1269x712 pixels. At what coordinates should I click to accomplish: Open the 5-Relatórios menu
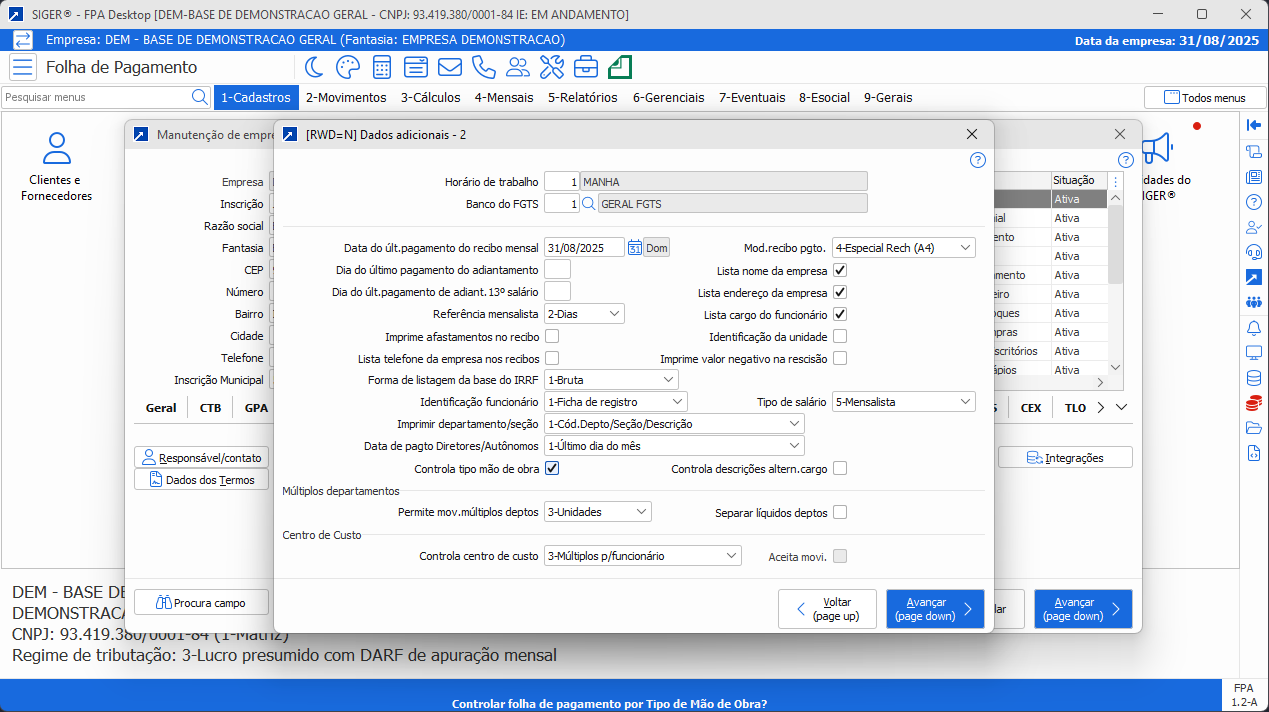[582, 98]
